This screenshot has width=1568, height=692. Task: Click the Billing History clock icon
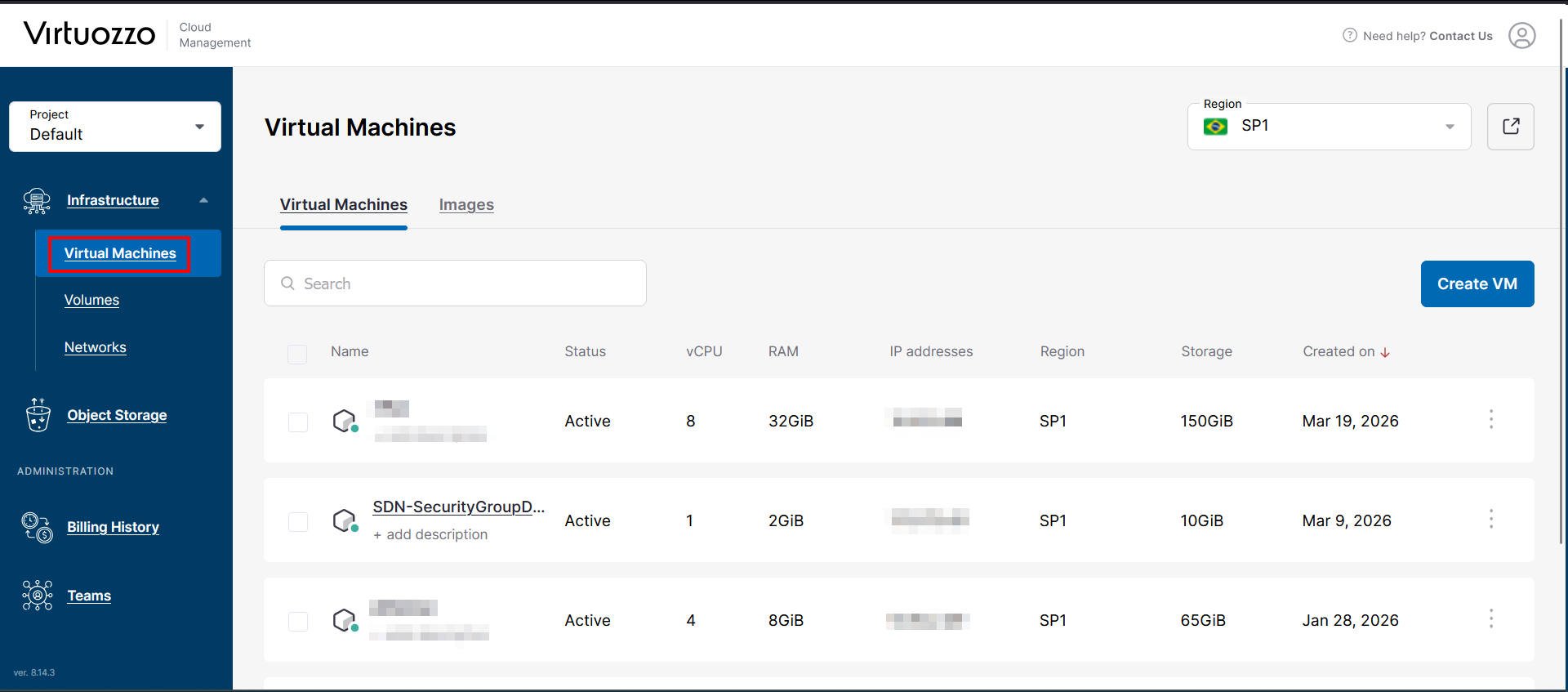pyautogui.click(x=38, y=528)
